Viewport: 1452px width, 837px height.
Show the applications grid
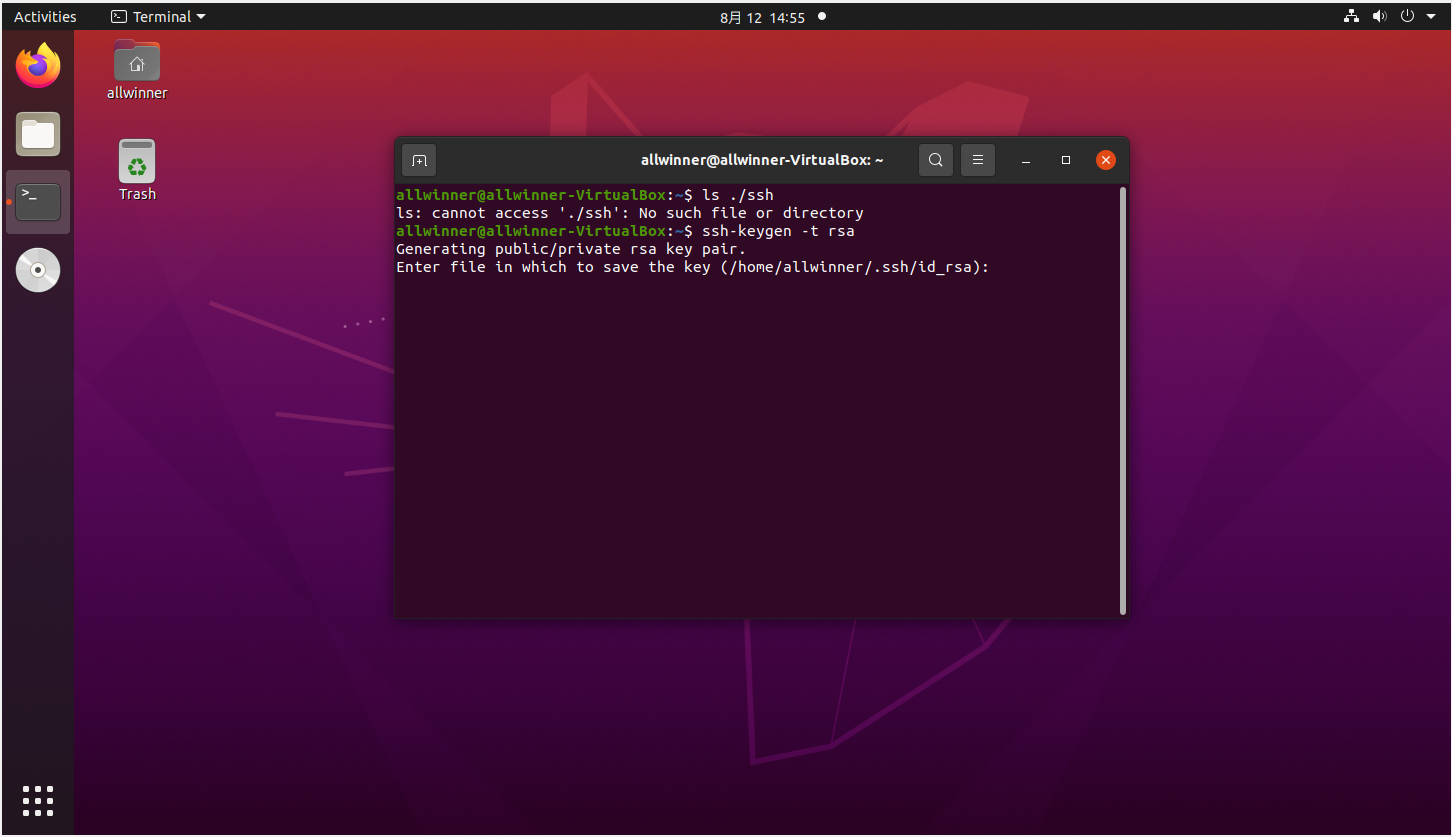tap(38, 800)
